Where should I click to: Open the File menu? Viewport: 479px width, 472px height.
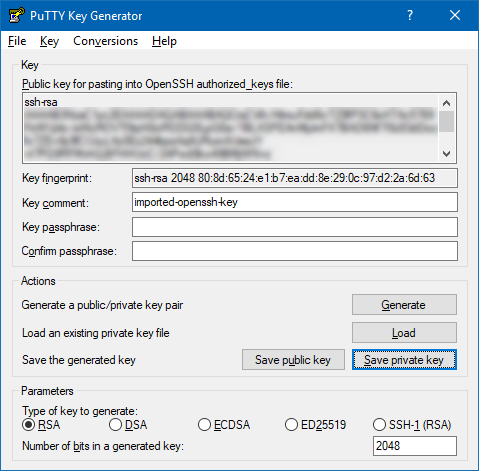[17, 41]
